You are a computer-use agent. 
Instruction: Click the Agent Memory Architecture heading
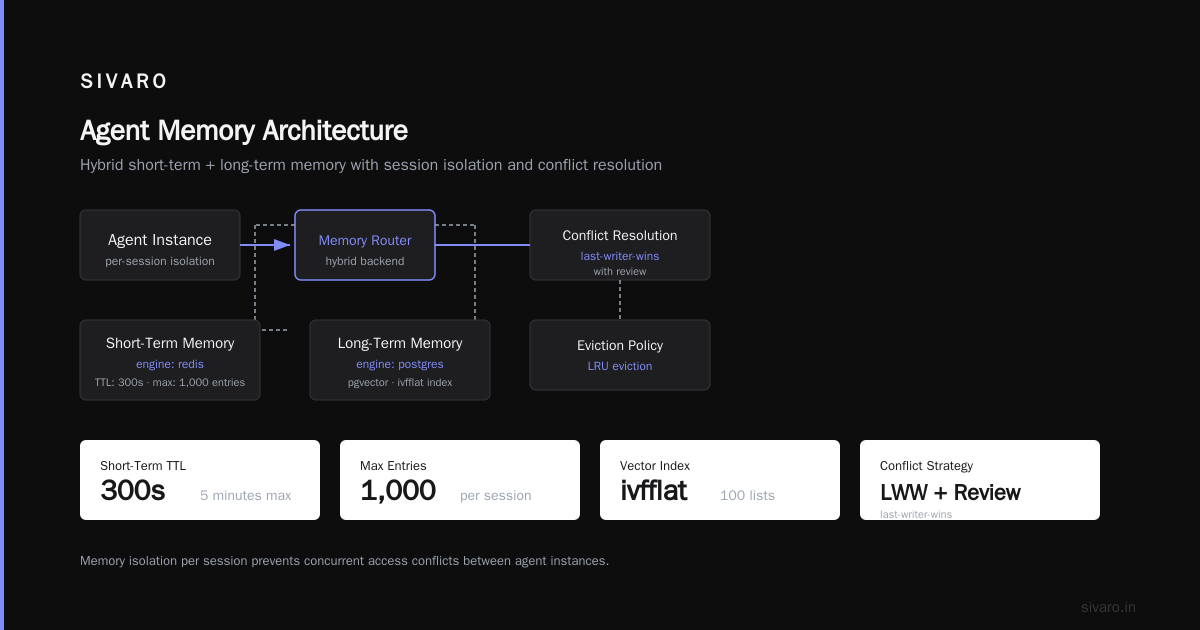point(244,131)
